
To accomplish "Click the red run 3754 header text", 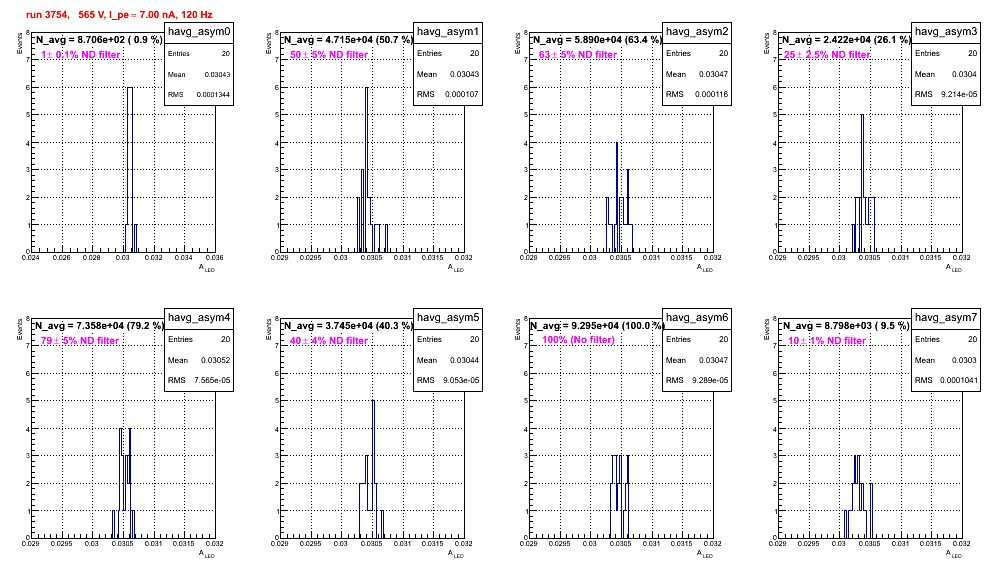I will (119, 14).
